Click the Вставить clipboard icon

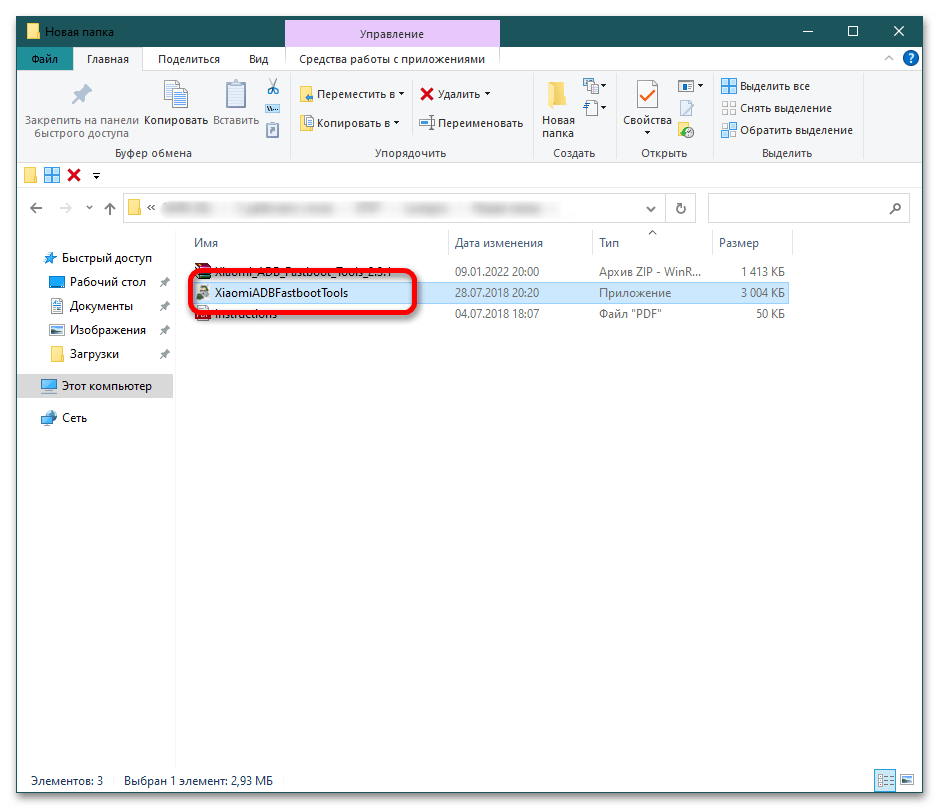coord(235,95)
